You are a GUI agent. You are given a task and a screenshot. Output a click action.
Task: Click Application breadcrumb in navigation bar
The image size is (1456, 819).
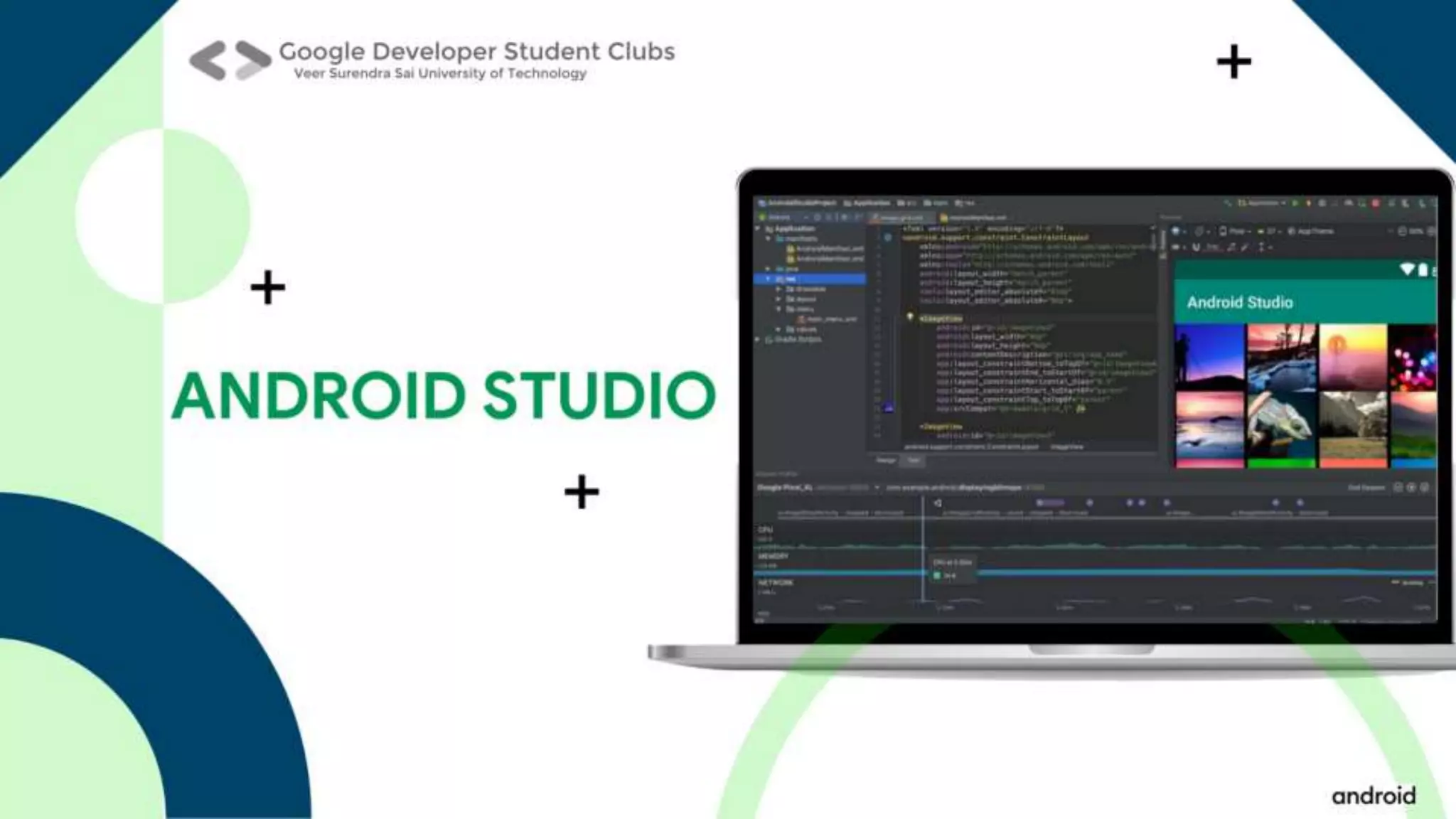tap(867, 203)
